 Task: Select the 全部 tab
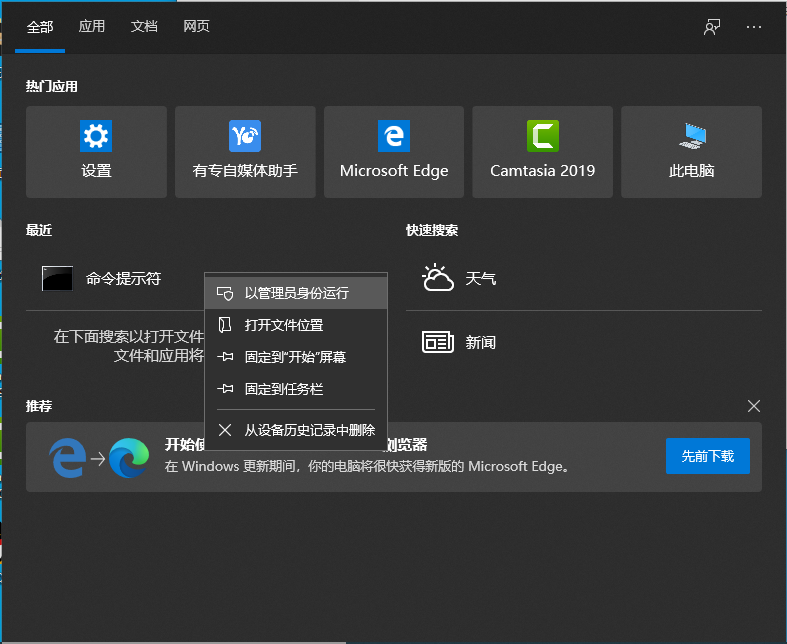click(40, 27)
